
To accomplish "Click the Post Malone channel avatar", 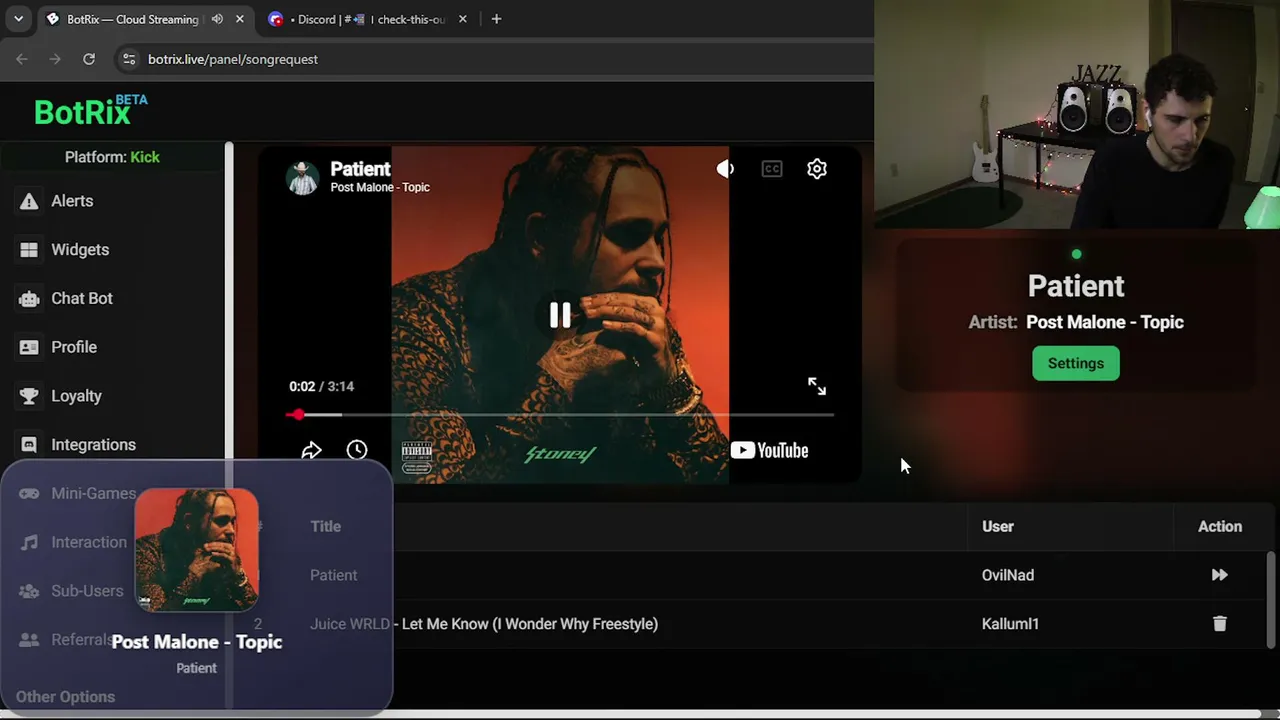I will tap(302, 178).
